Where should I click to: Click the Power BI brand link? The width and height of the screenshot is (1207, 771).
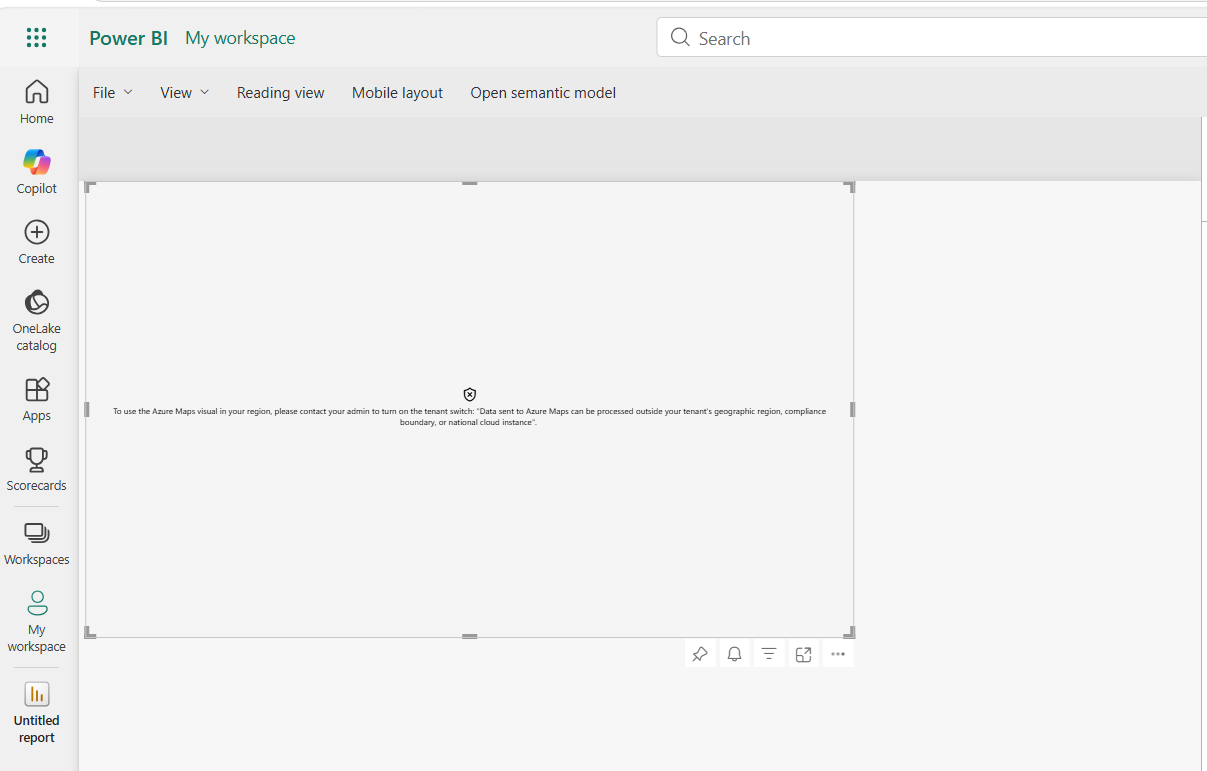pyautogui.click(x=129, y=38)
